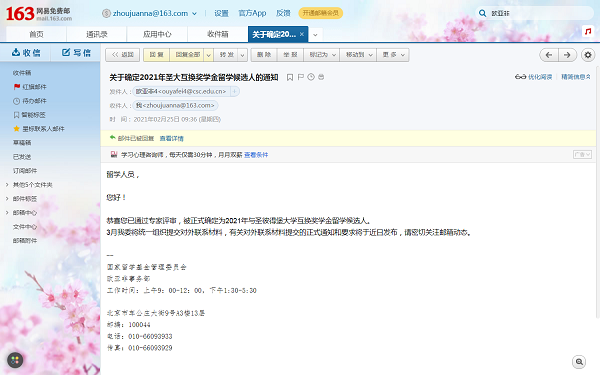The height and width of the screenshot is (375, 600).
Task: Open the 移动到 dropdown
Action: 359,55
